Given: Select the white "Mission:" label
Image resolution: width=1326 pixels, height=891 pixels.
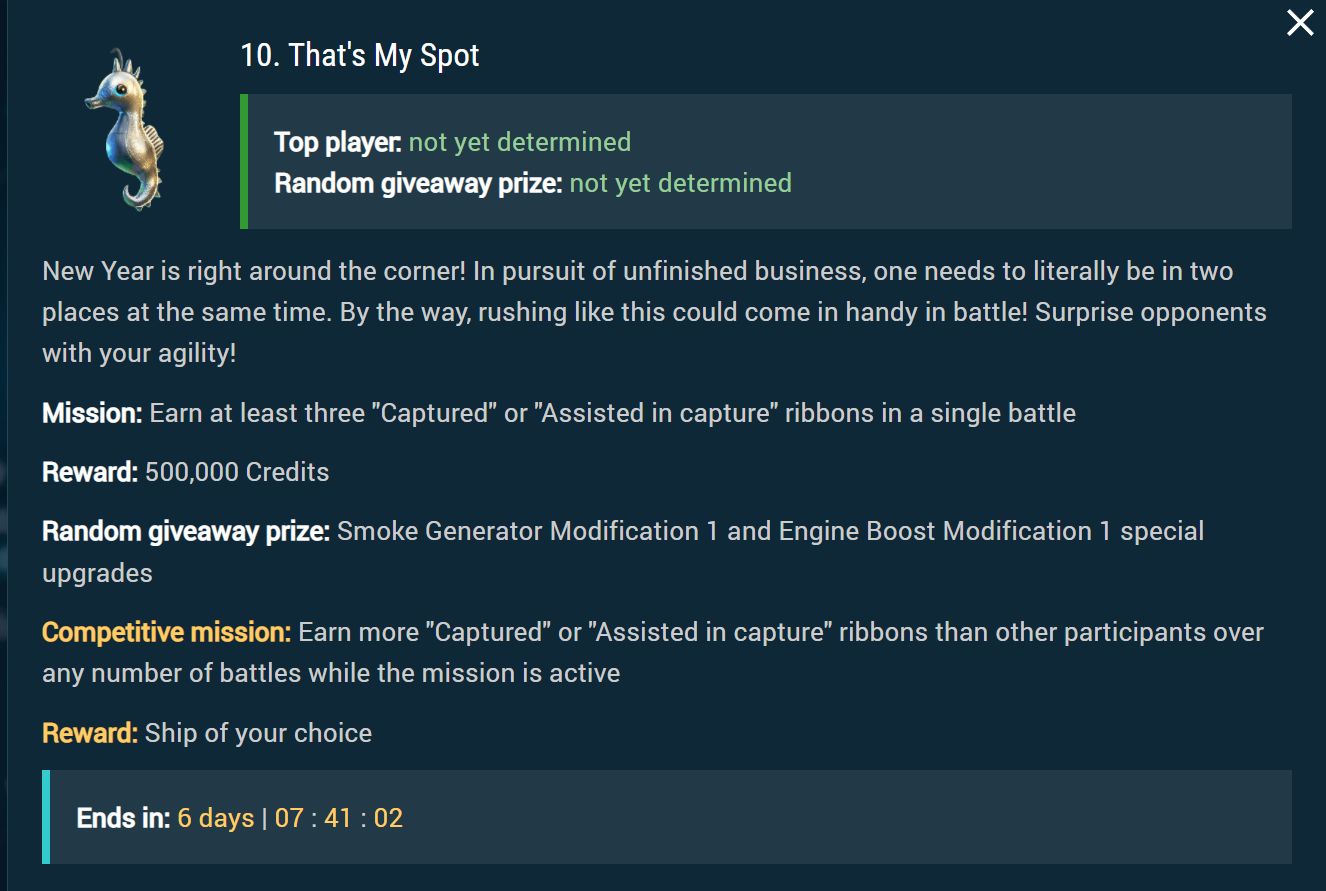Looking at the screenshot, I should click(x=92, y=414).
